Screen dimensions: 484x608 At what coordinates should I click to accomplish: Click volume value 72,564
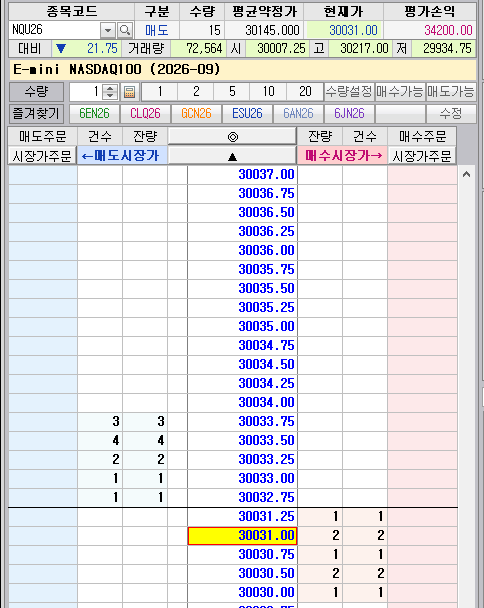tap(198, 48)
